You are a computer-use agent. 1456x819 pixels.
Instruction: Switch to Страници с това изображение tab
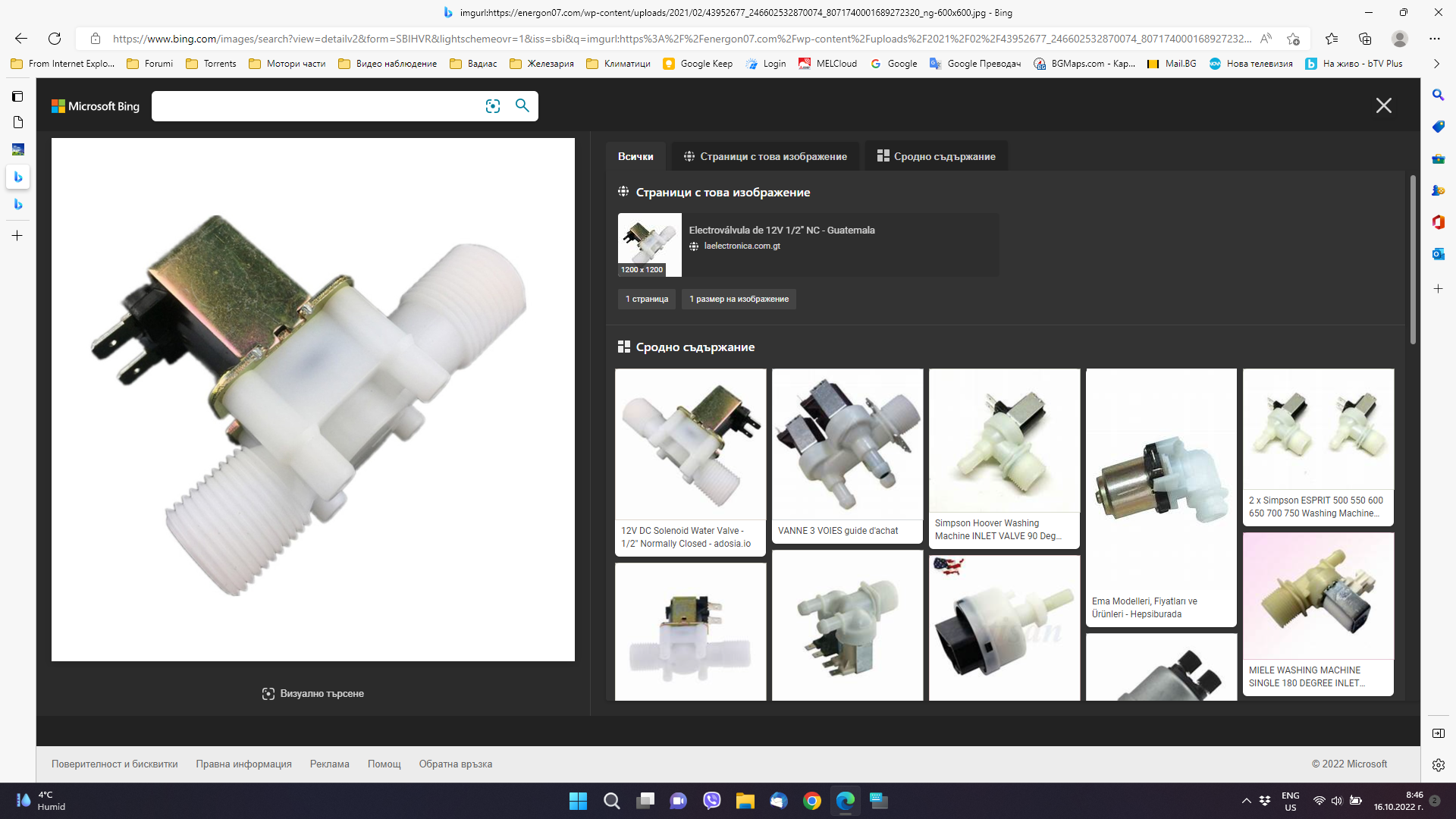pos(765,156)
